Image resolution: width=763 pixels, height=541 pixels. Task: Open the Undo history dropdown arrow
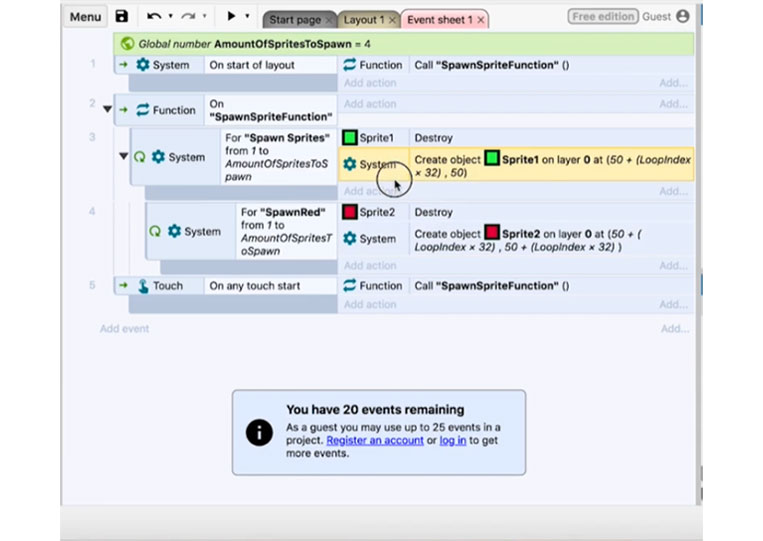(170, 16)
